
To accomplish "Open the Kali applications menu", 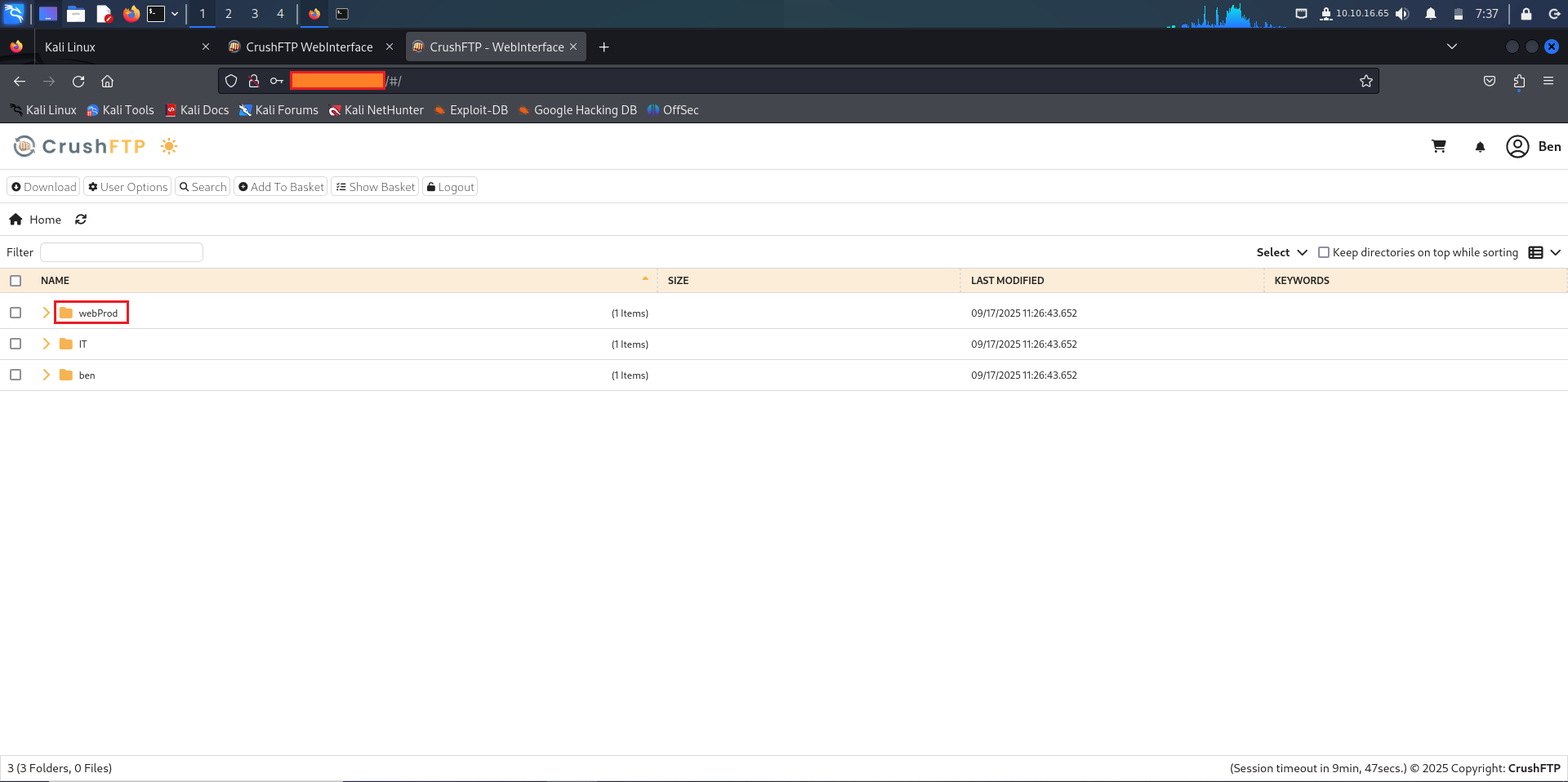I will click(15, 14).
